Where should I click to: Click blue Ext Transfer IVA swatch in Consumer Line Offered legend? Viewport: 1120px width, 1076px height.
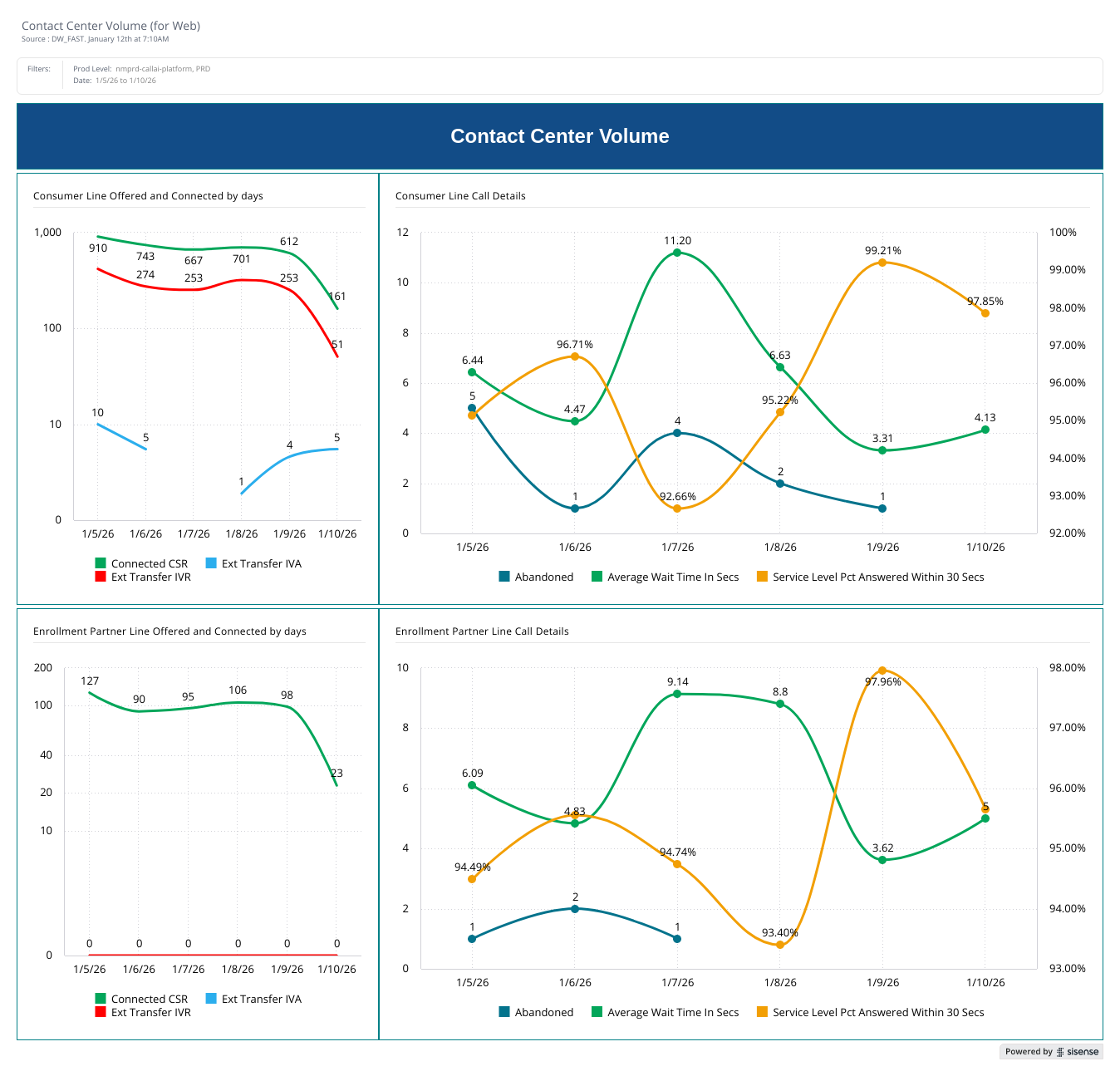coord(211,563)
